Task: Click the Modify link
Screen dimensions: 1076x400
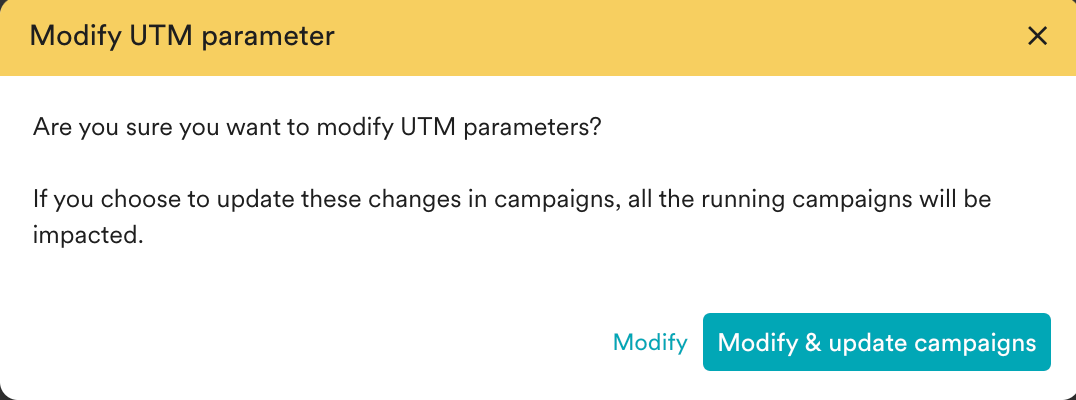Action: pyautogui.click(x=650, y=343)
